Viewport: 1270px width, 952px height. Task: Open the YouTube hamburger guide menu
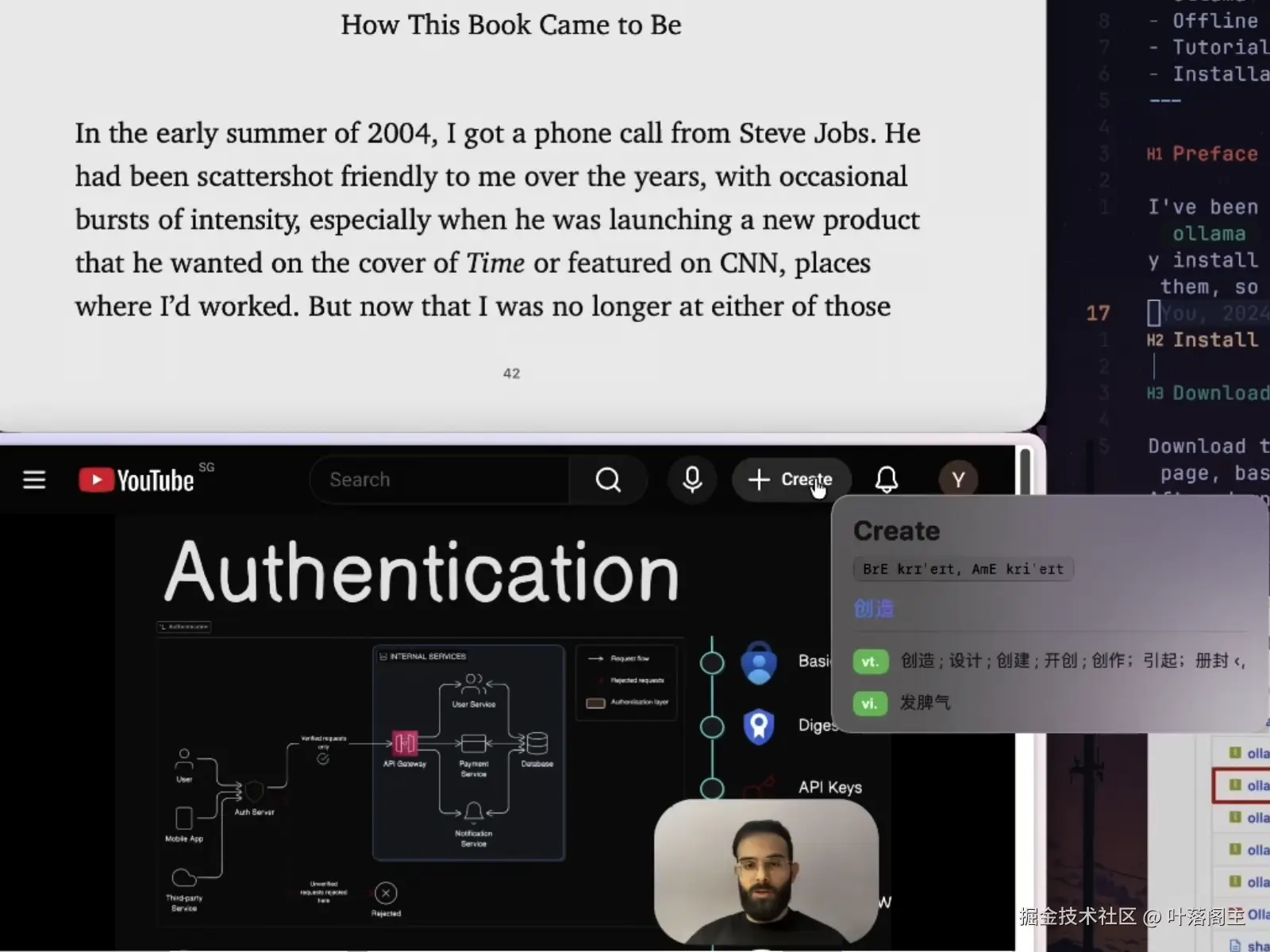click(x=34, y=480)
